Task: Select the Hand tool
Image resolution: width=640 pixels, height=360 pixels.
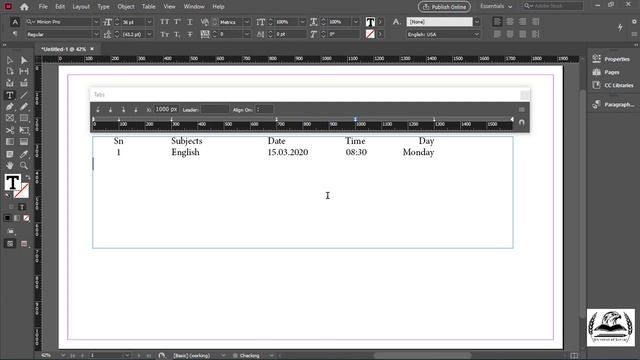Action: [x=10, y=166]
